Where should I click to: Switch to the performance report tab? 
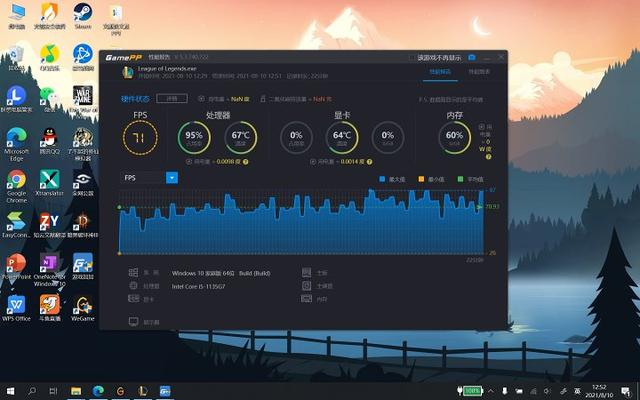coord(440,72)
